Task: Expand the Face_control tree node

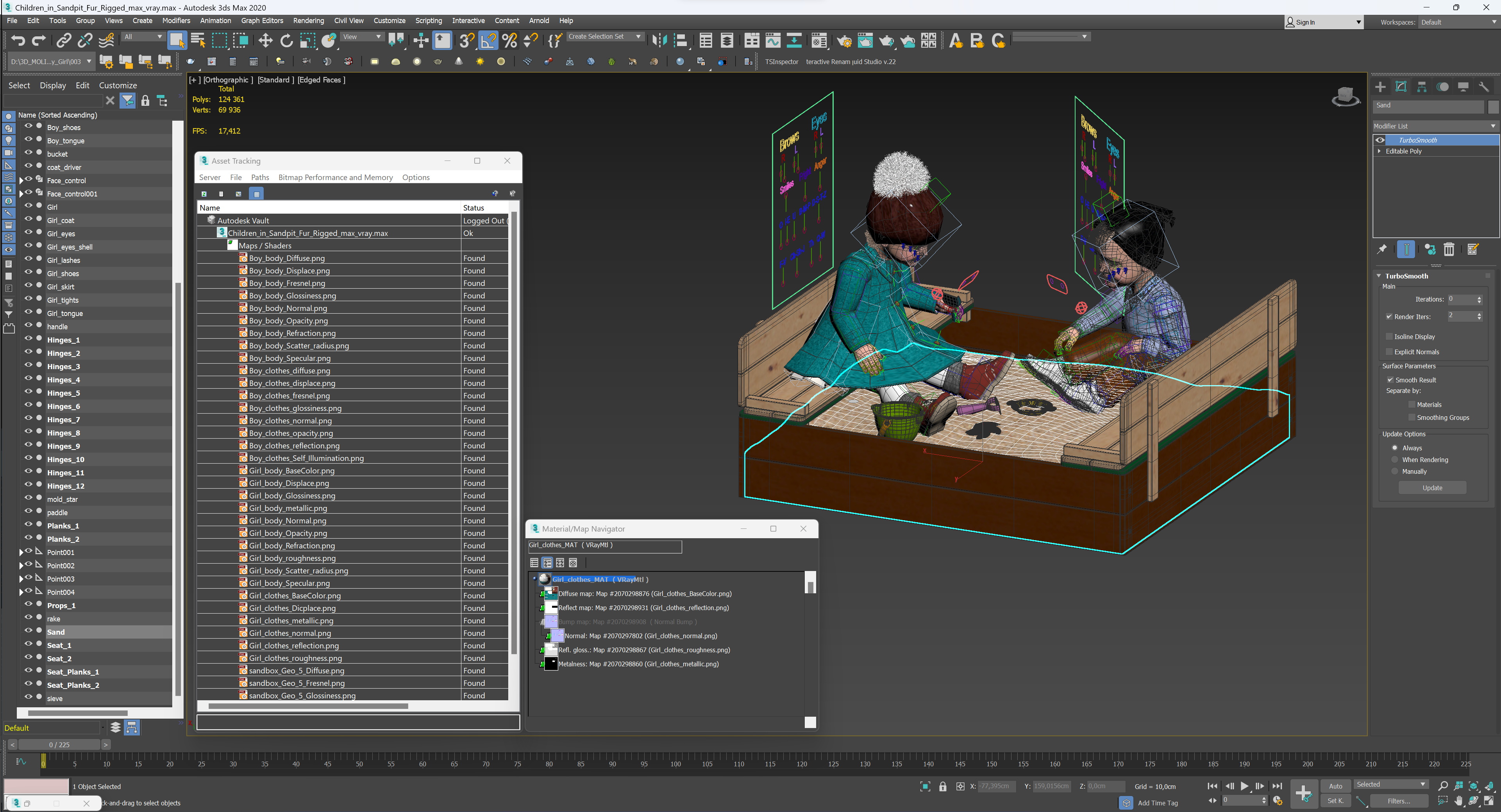Action: click(21, 180)
